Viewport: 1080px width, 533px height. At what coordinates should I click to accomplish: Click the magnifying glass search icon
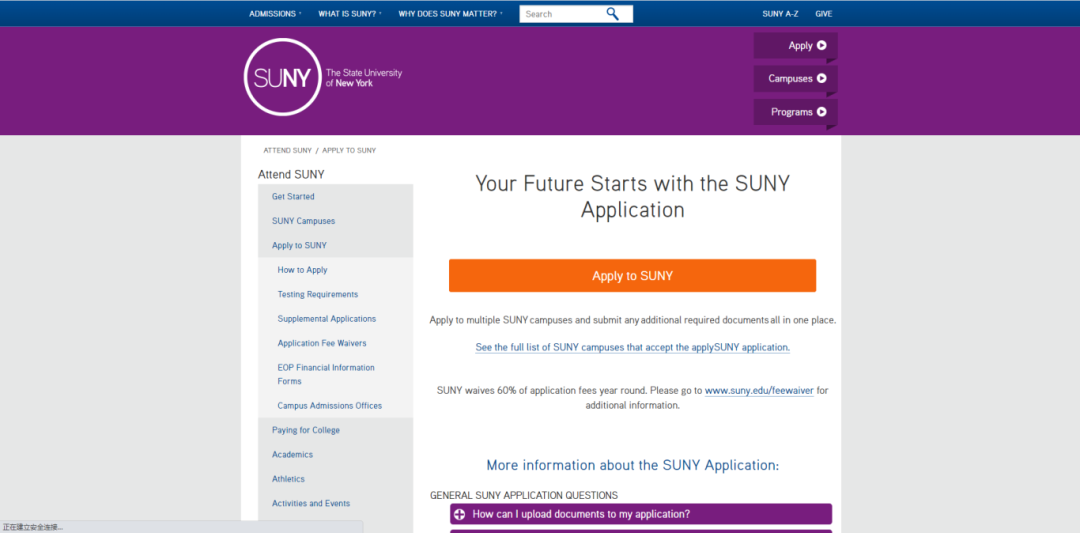tap(612, 14)
